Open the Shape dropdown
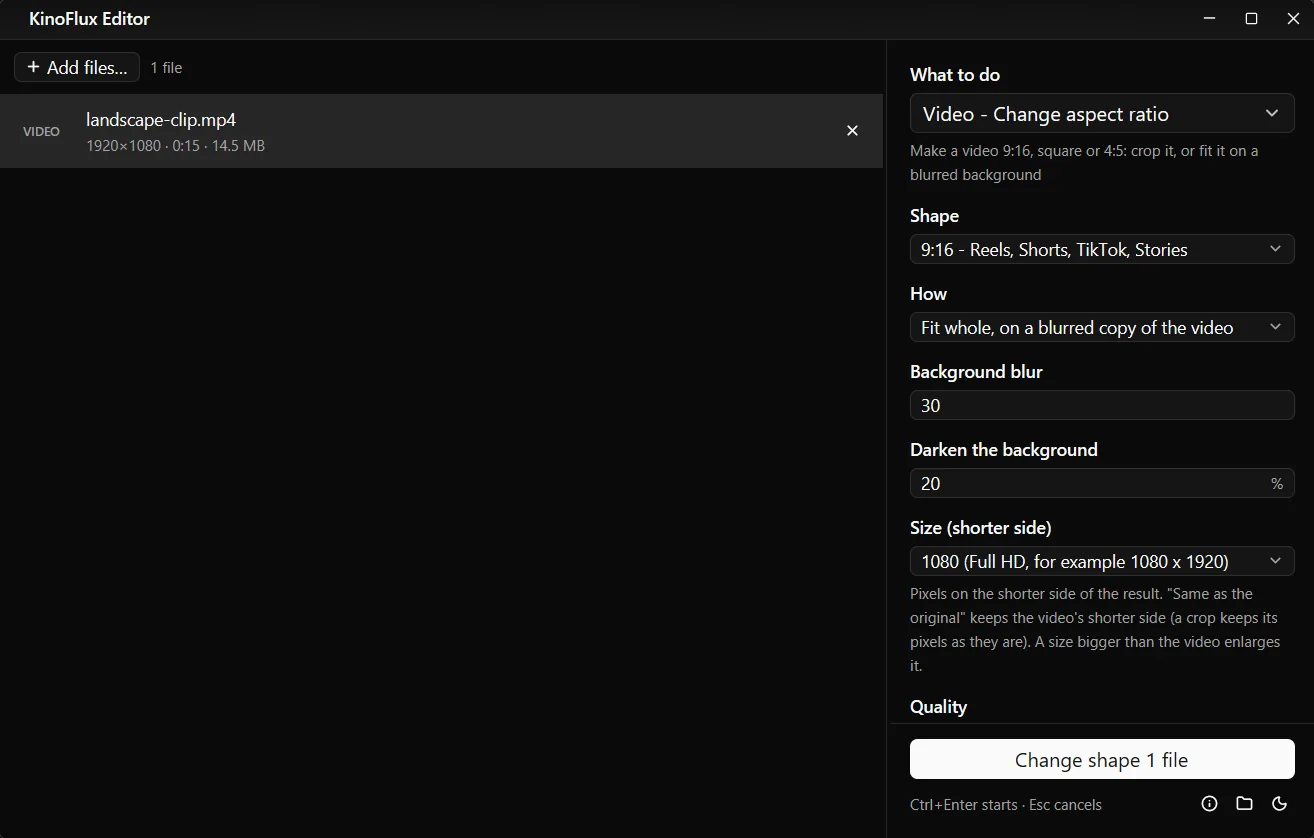 click(1102, 249)
